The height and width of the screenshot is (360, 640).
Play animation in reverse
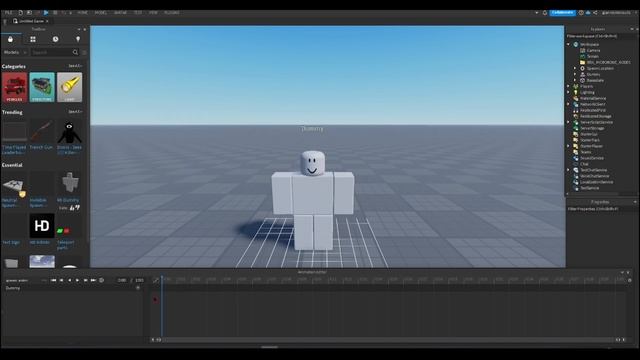pos(70,280)
